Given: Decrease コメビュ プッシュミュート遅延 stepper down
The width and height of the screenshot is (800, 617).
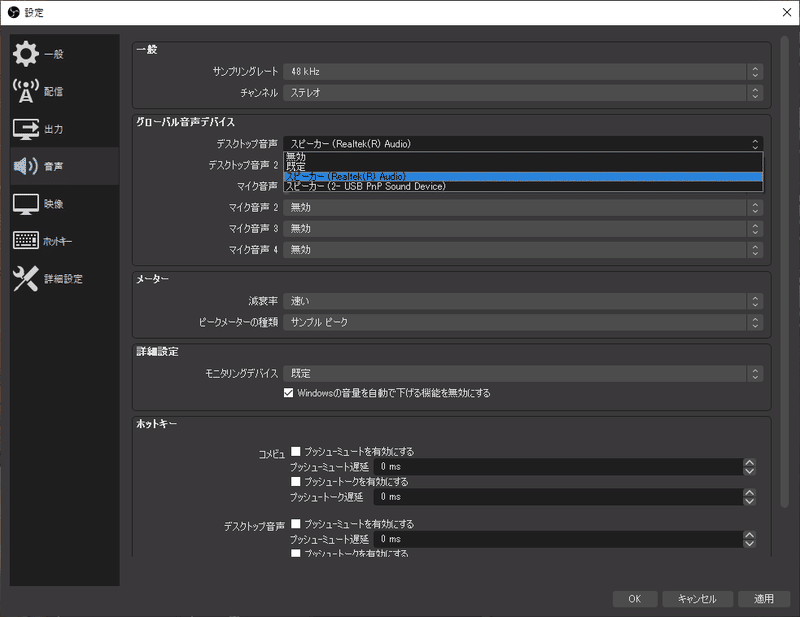Looking at the screenshot, I should pyautogui.click(x=749, y=471).
